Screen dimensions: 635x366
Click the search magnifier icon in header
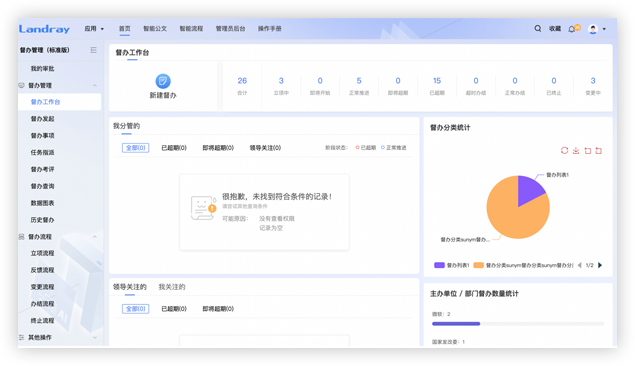pos(537,28)
